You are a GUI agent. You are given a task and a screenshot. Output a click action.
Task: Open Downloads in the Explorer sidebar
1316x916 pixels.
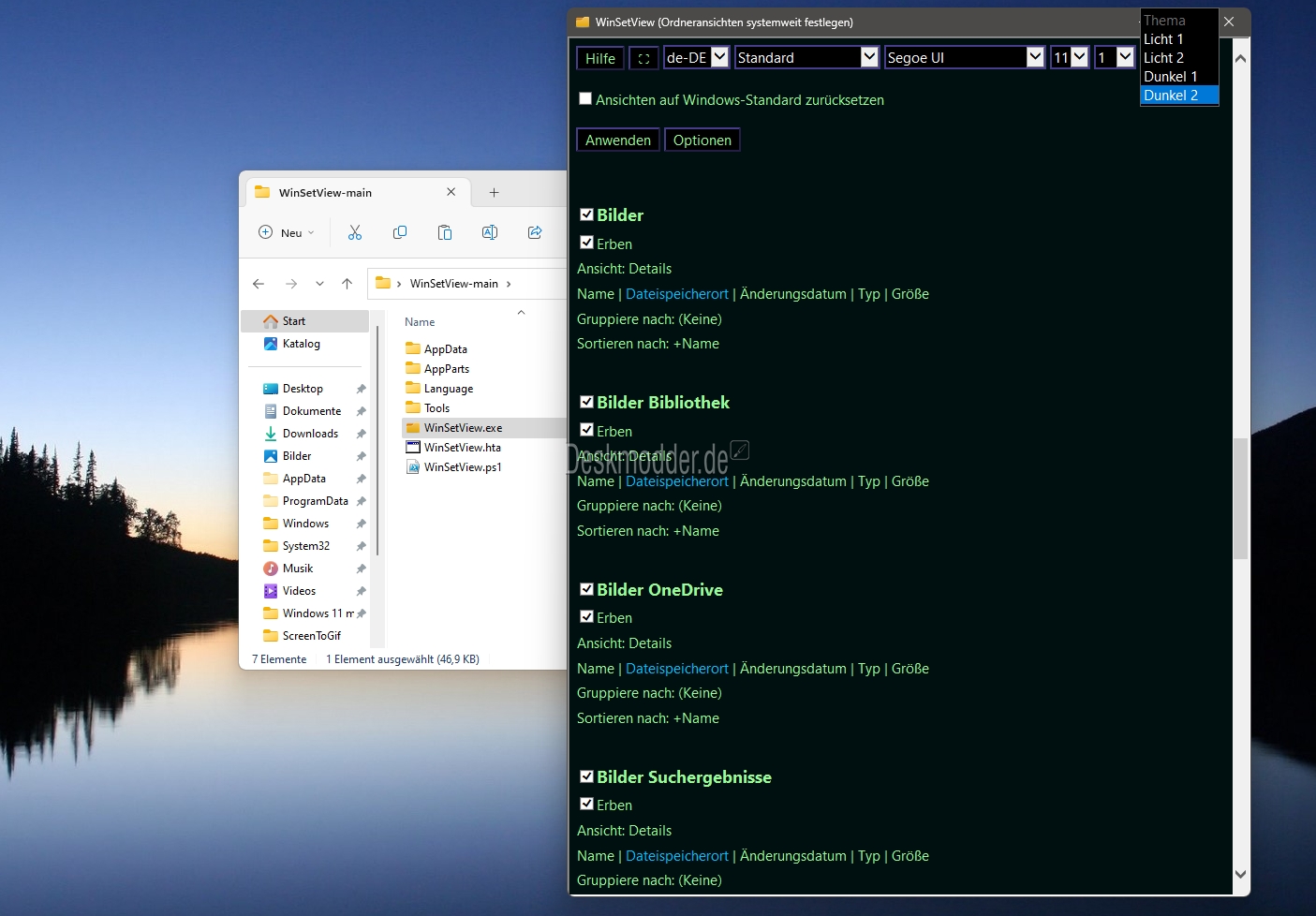(310, 434)
